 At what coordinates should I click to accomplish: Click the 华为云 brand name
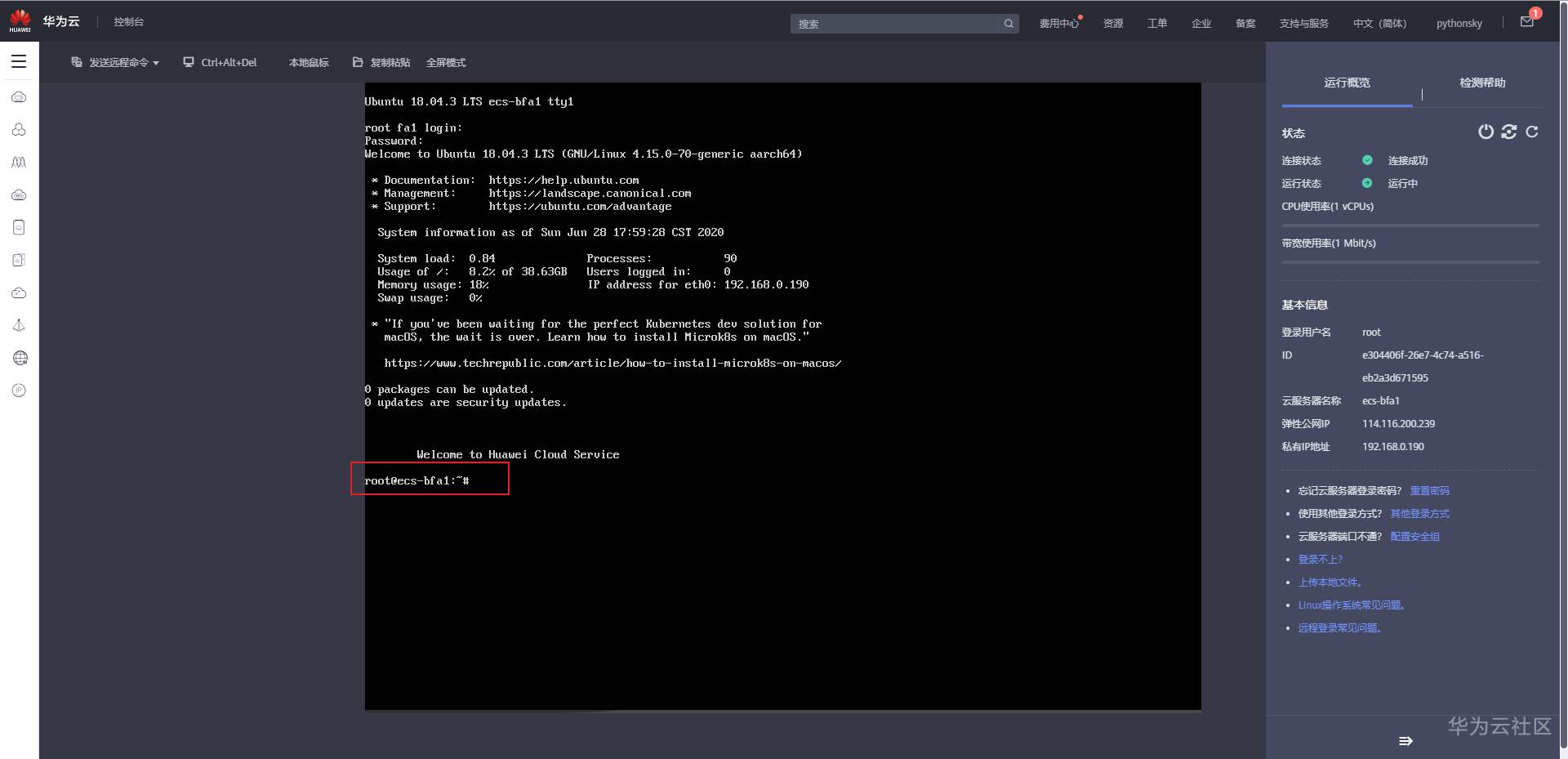(61, 21)
